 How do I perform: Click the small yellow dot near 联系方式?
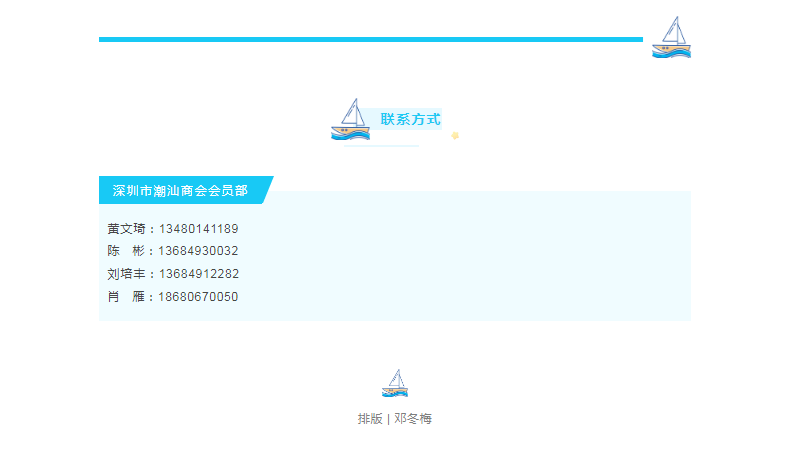coord(455,136)
